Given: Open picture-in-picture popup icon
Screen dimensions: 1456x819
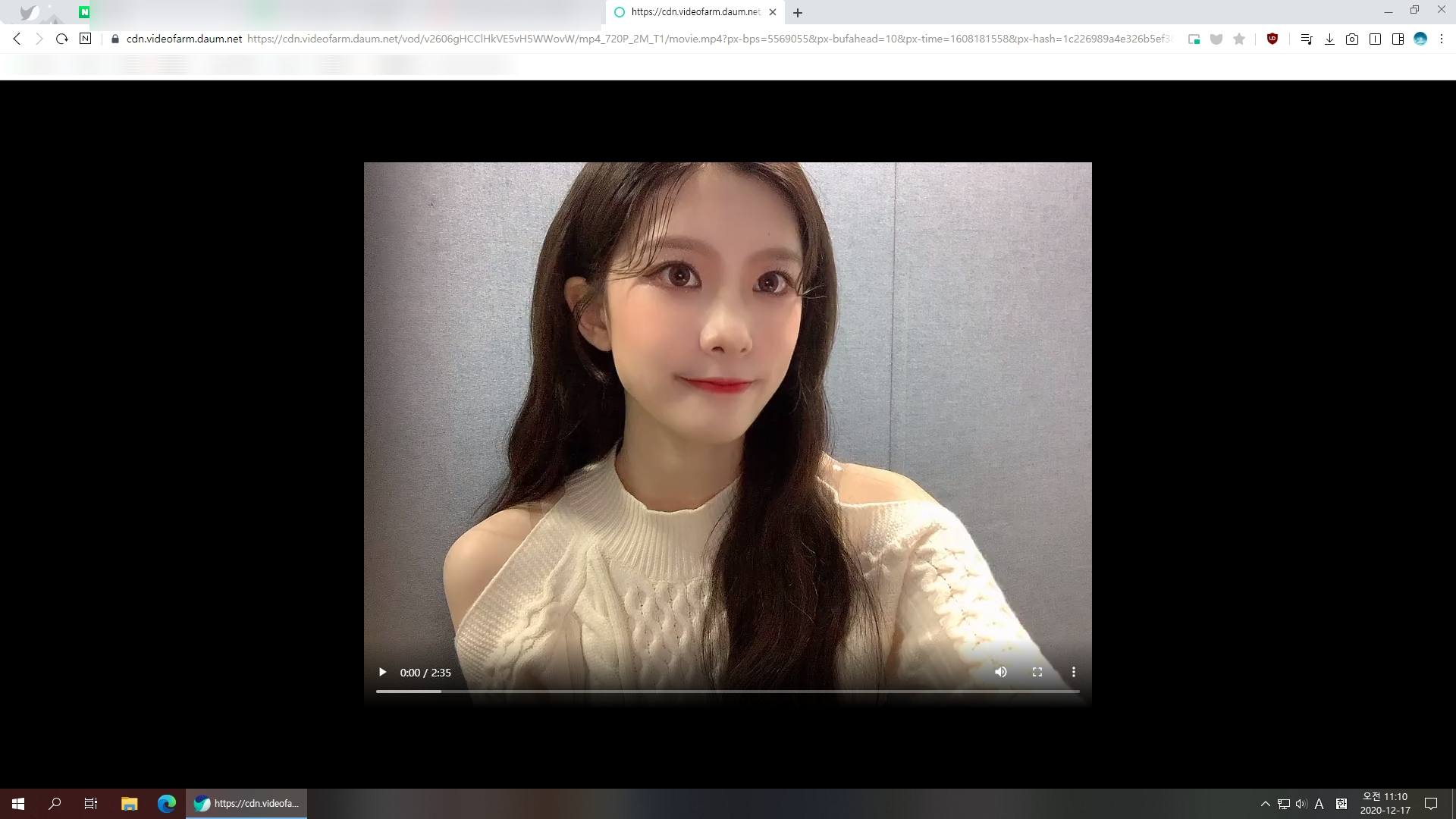Looking at the screenshot, I should [1194, 39].
